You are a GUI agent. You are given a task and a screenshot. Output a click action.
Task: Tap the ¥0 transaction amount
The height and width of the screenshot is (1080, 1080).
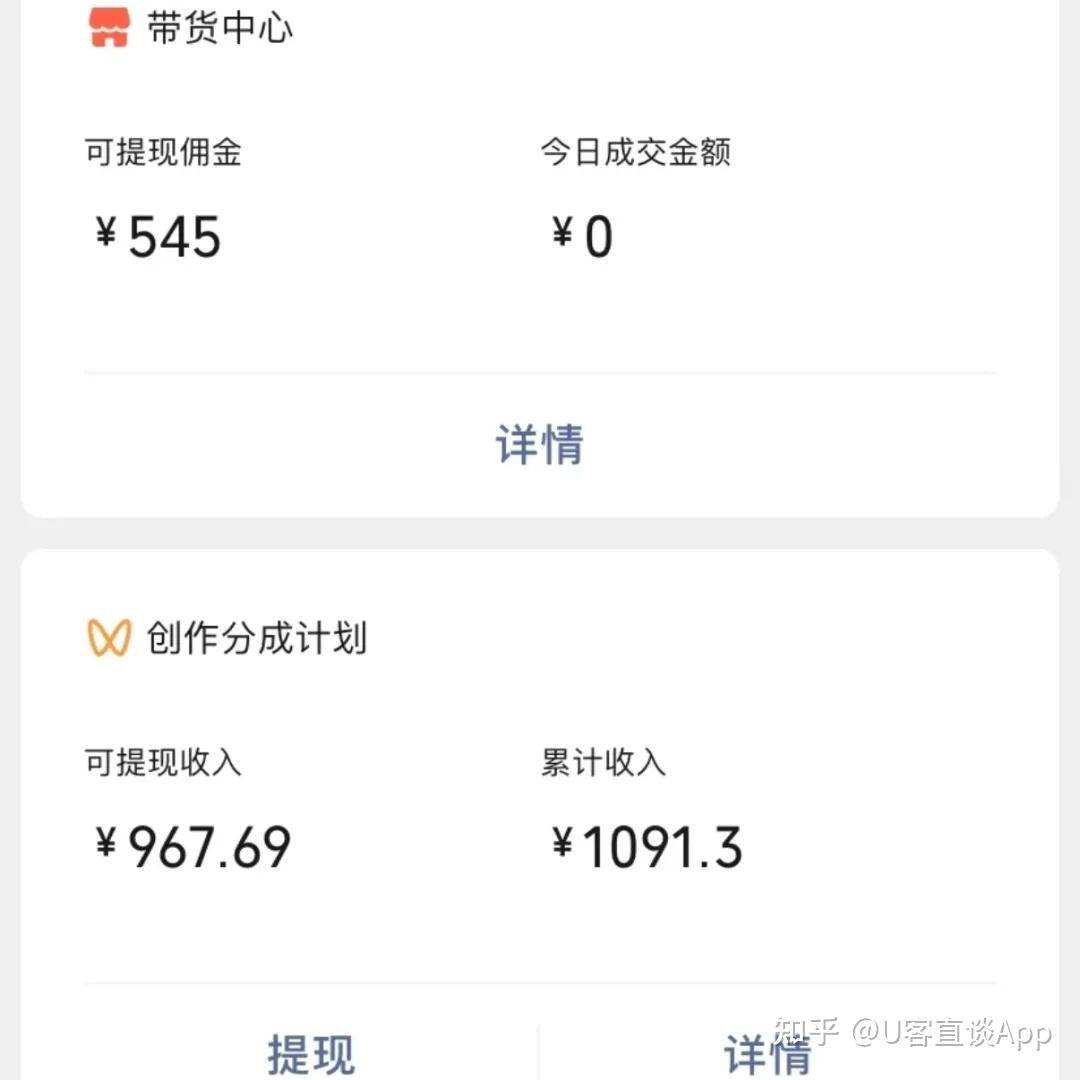[x=583, y=238]
